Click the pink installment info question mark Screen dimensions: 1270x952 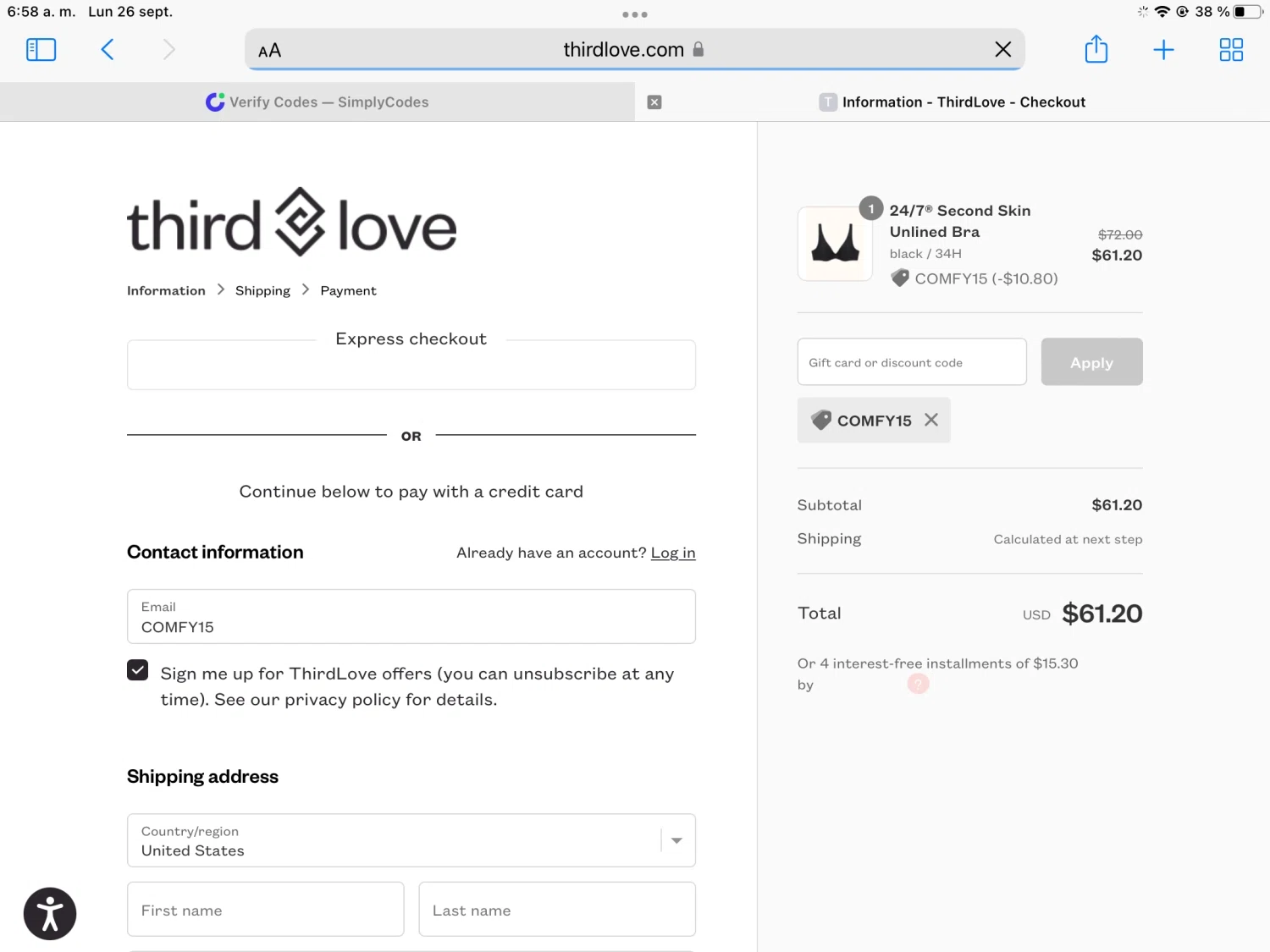pyautogui.click(x=919, y=684)
